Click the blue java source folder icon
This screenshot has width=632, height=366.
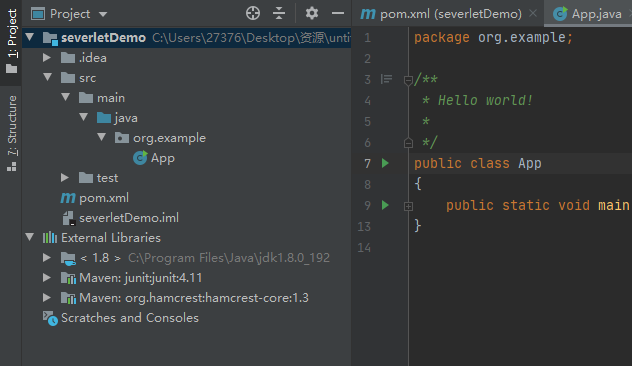[x=104, y=118]
